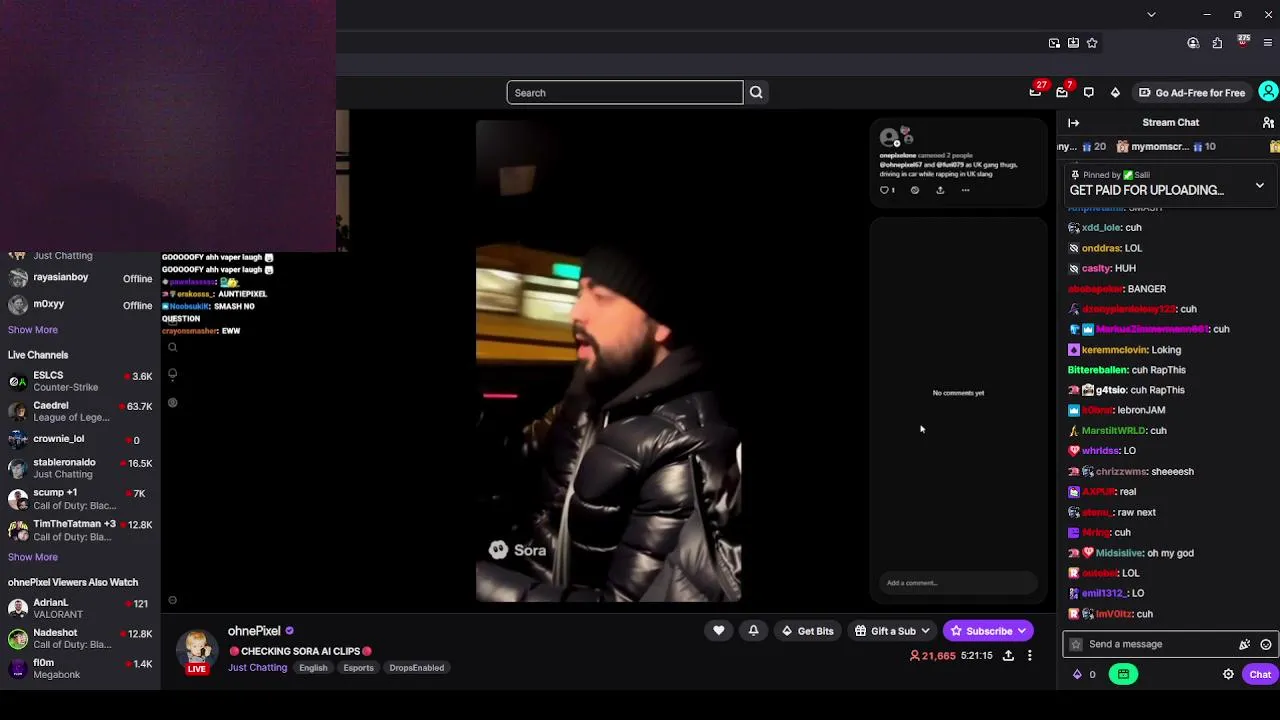
Task: Open stableronaldo Just Chatting channel
Action: [80, 468]
